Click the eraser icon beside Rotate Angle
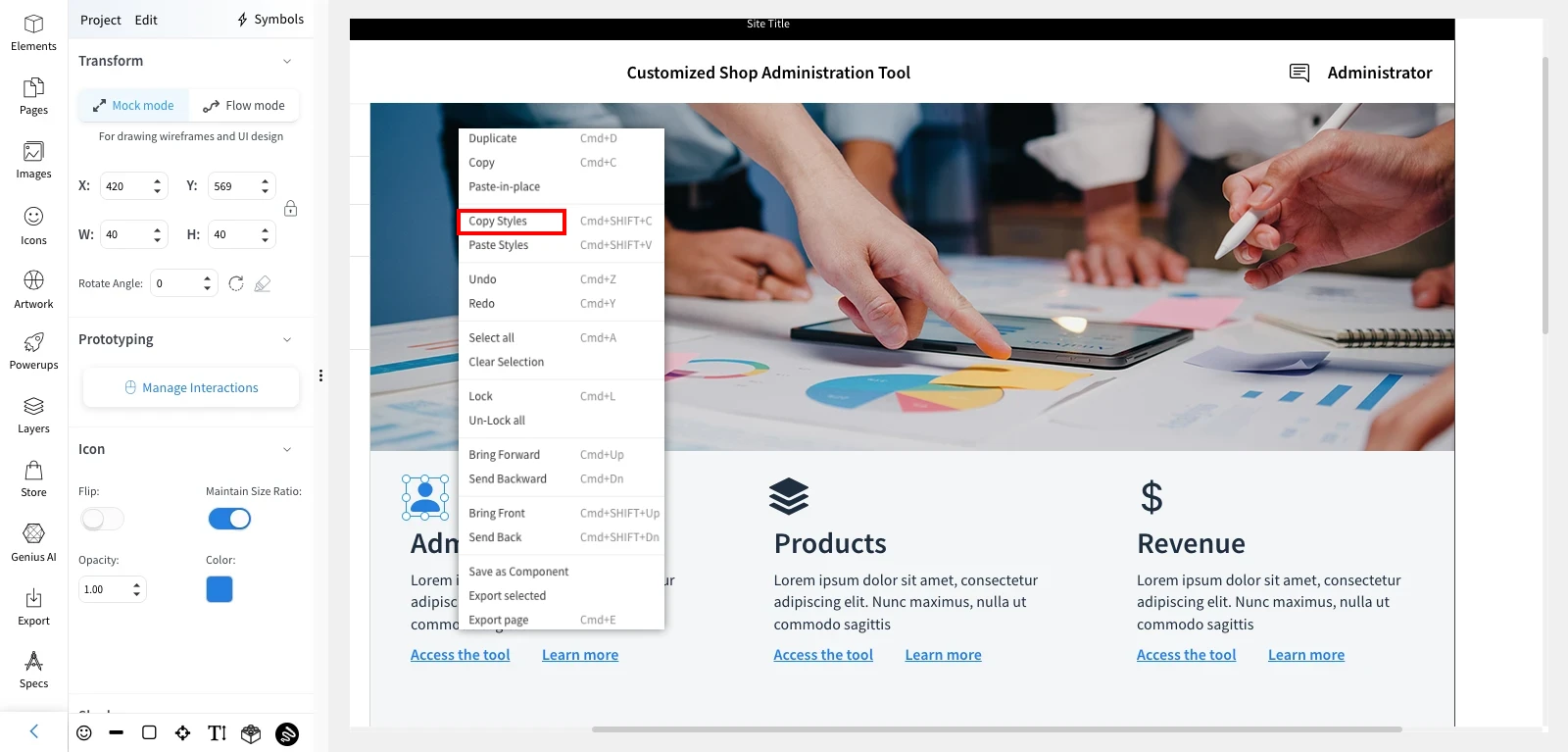 coord(262,283)
